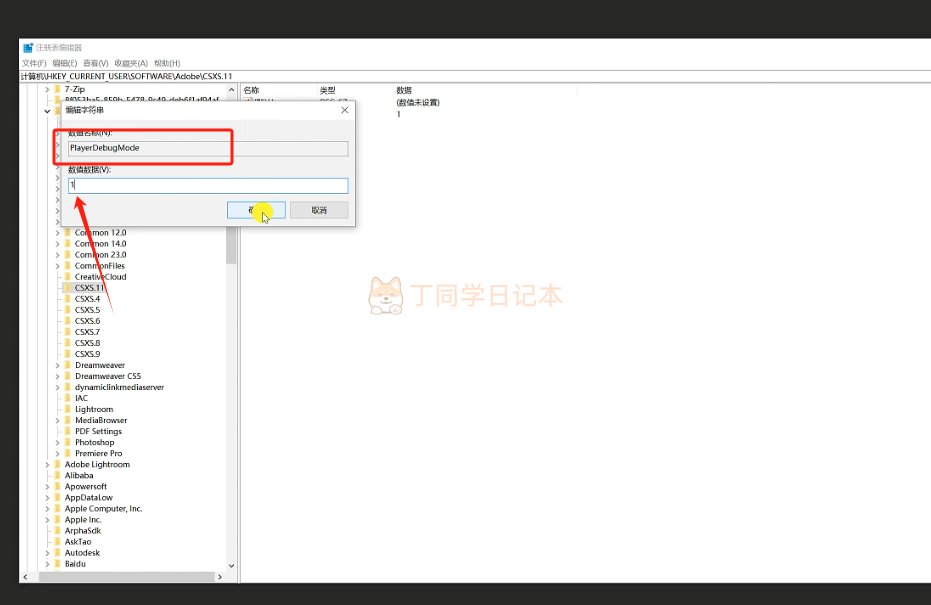This screenshot has height=605, width=931.
Task: Expand the Common 14.0 key
Action: (58, 244)
